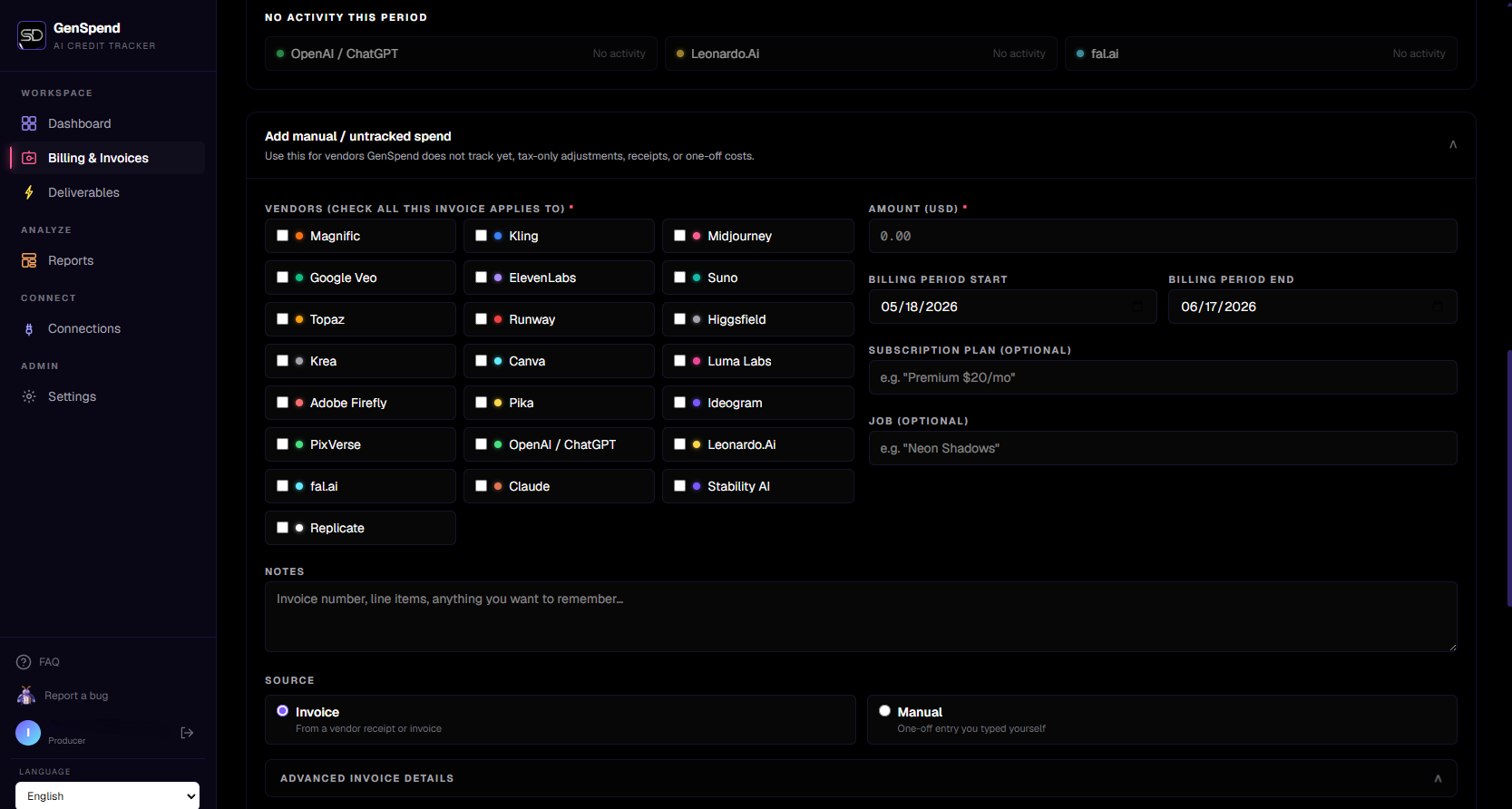The image size is (1512, 809).
Task: Check the Magnific vendor checkbox
Action: coord(282,236)
